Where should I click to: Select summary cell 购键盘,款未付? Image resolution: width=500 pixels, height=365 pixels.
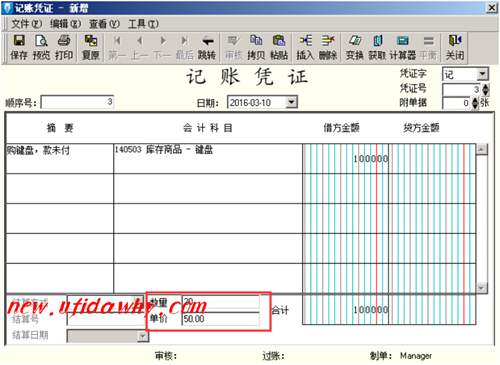click(60, 159)
